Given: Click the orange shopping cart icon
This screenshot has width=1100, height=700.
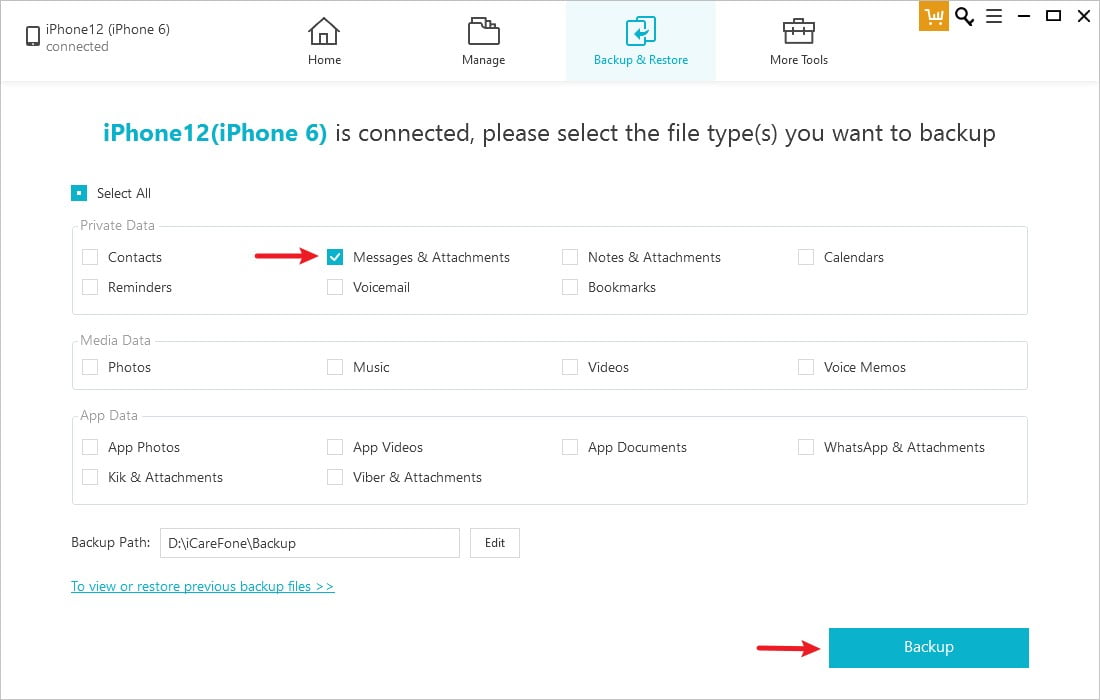Looking at the screenshot, I should point(933,16).
